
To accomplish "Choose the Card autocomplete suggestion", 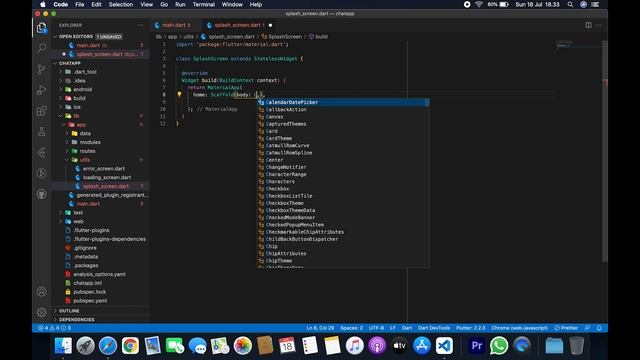I will pos(343,131).
